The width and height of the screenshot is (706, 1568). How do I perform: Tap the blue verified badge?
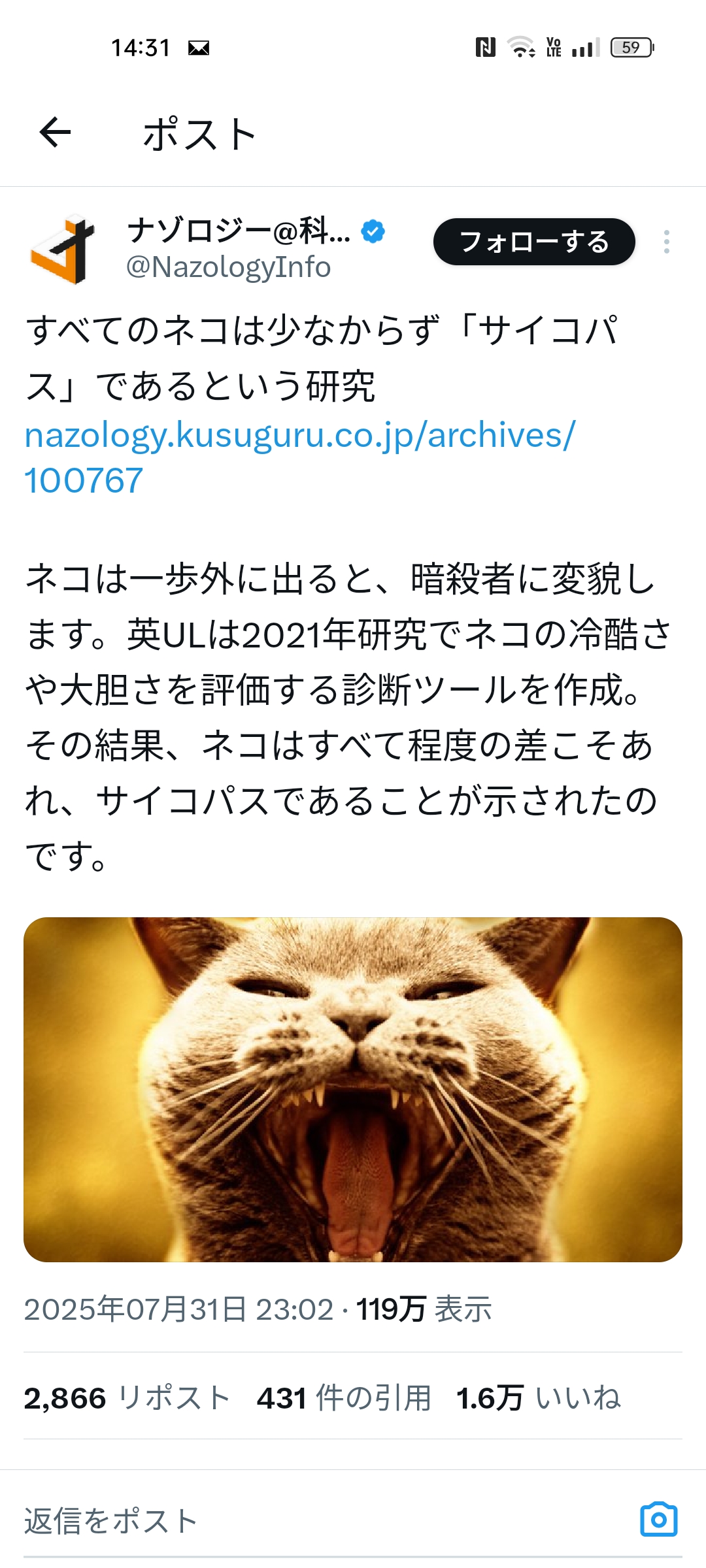pos(373,231)
